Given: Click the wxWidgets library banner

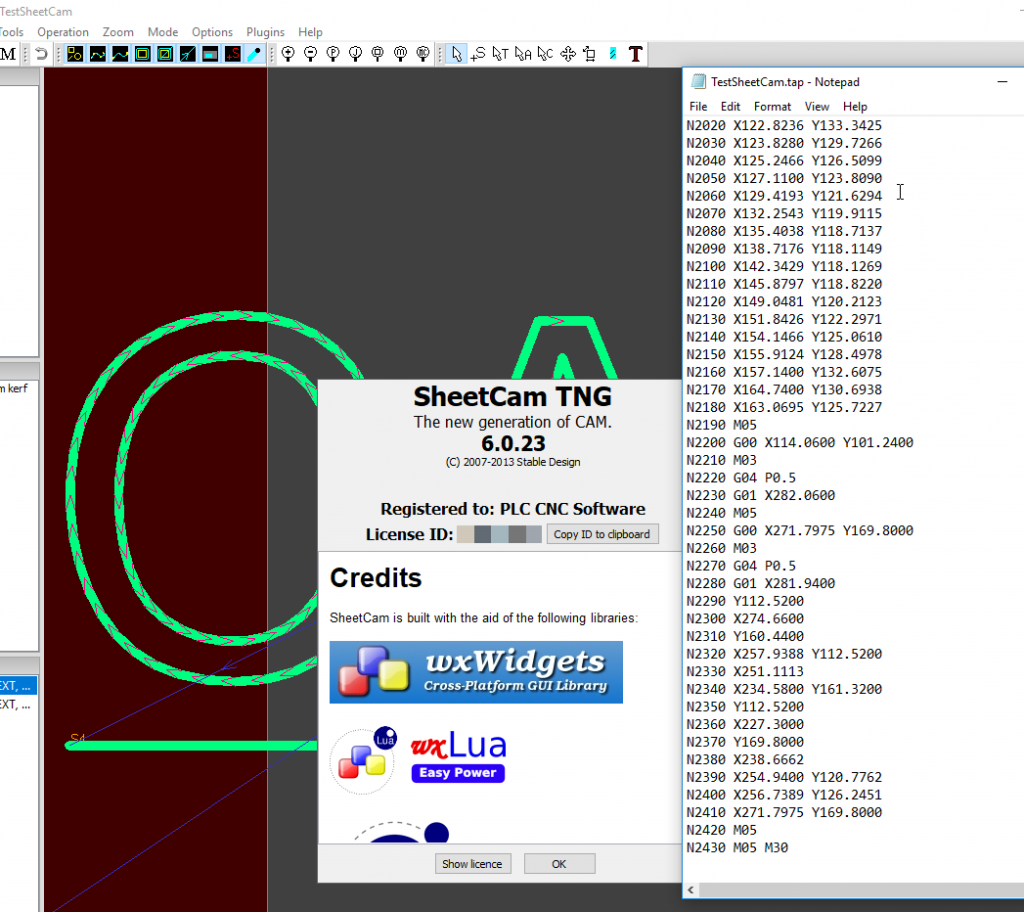Looking at the screenshot, I should (x=476, y=672).
